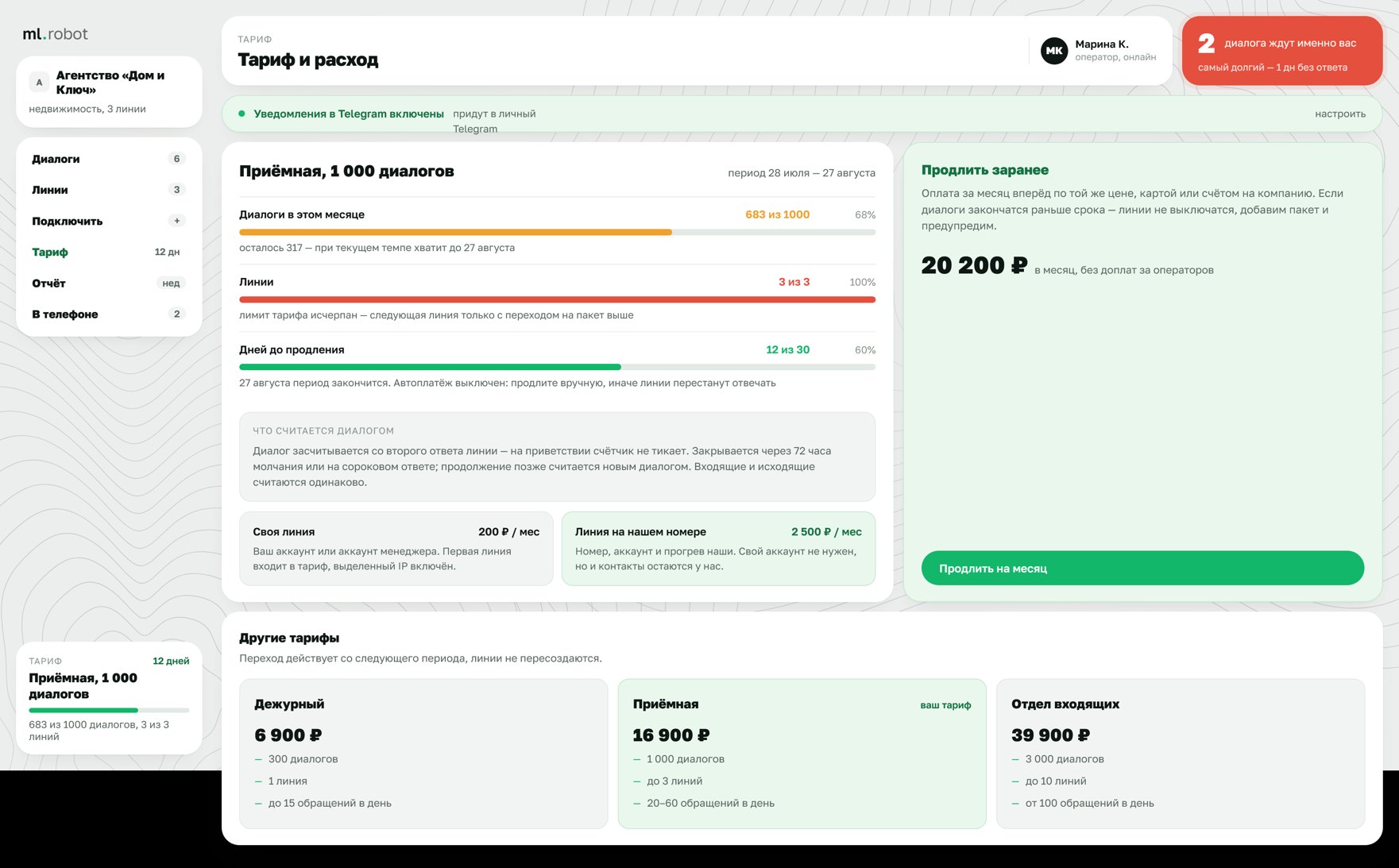Click '3 из 3' lines value
This screenshot has height=868, width=1399.
[x=794, y=282]
